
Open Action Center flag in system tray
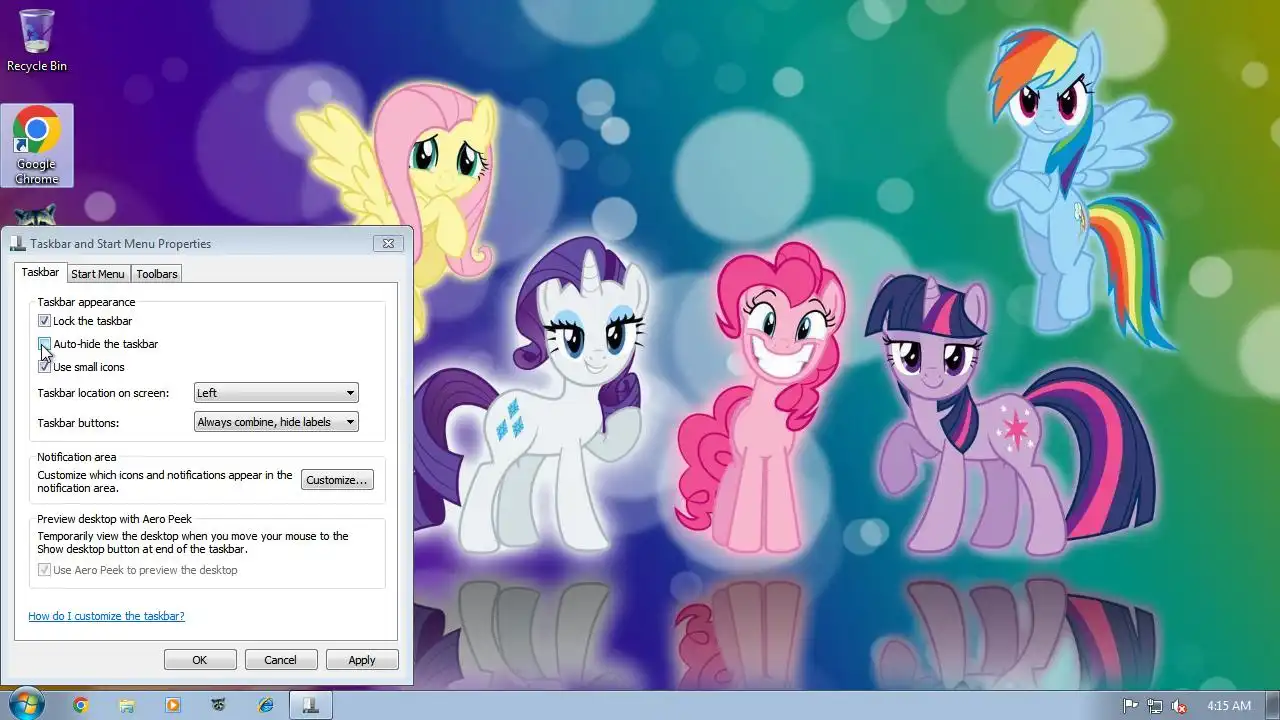click(x=1131, y=706)
